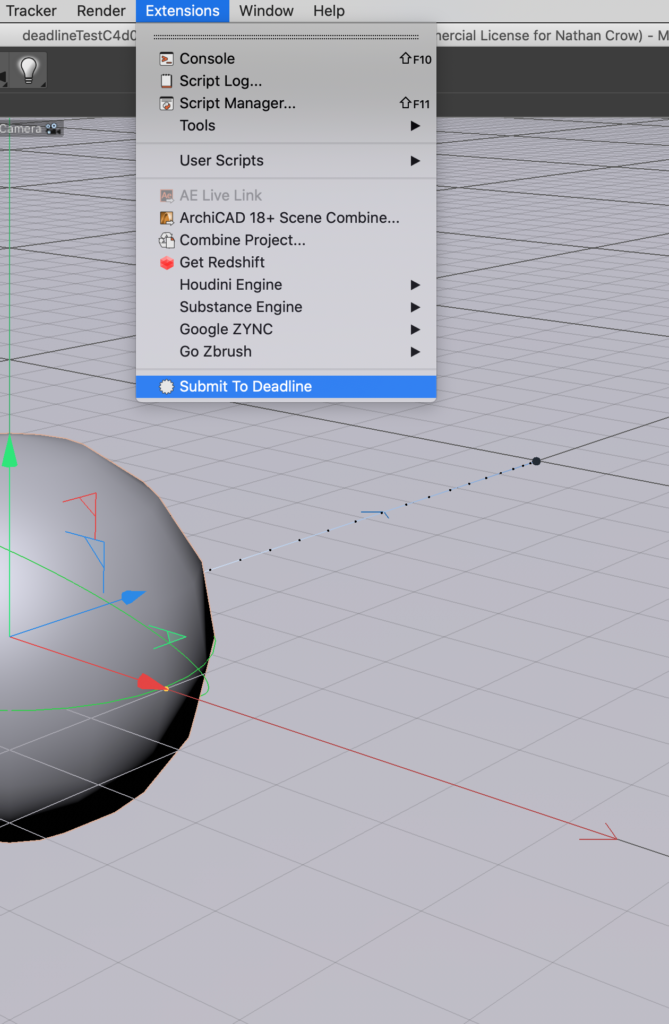Click the blue Z-axis arrow handle
The height and width of the screenshot is (1024, 669).
point(133,596)
